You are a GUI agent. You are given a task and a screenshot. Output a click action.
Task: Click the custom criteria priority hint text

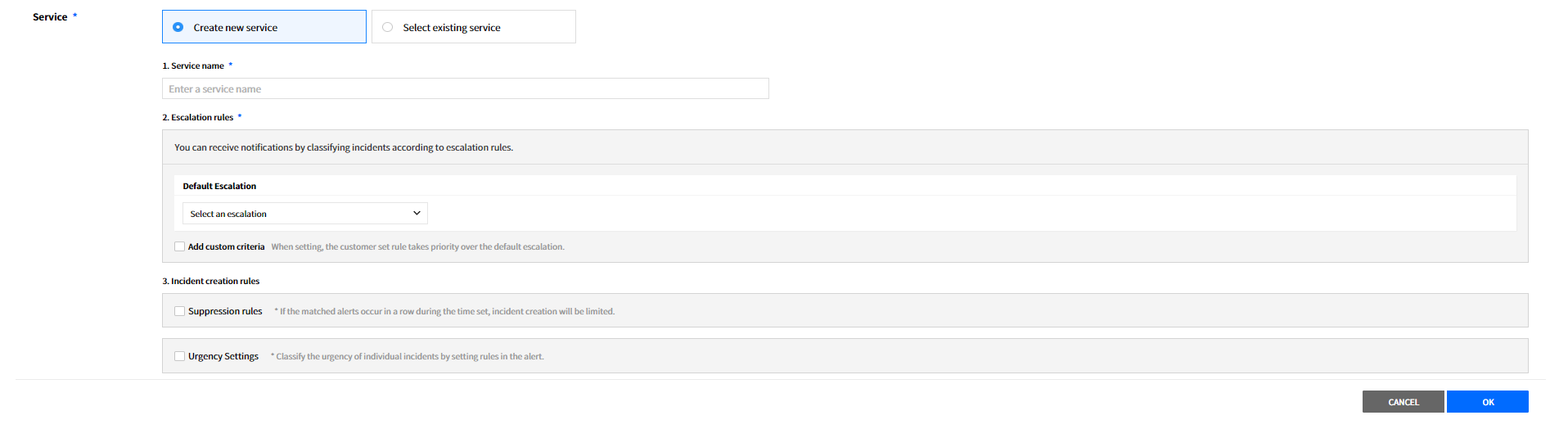pos(417,246)
